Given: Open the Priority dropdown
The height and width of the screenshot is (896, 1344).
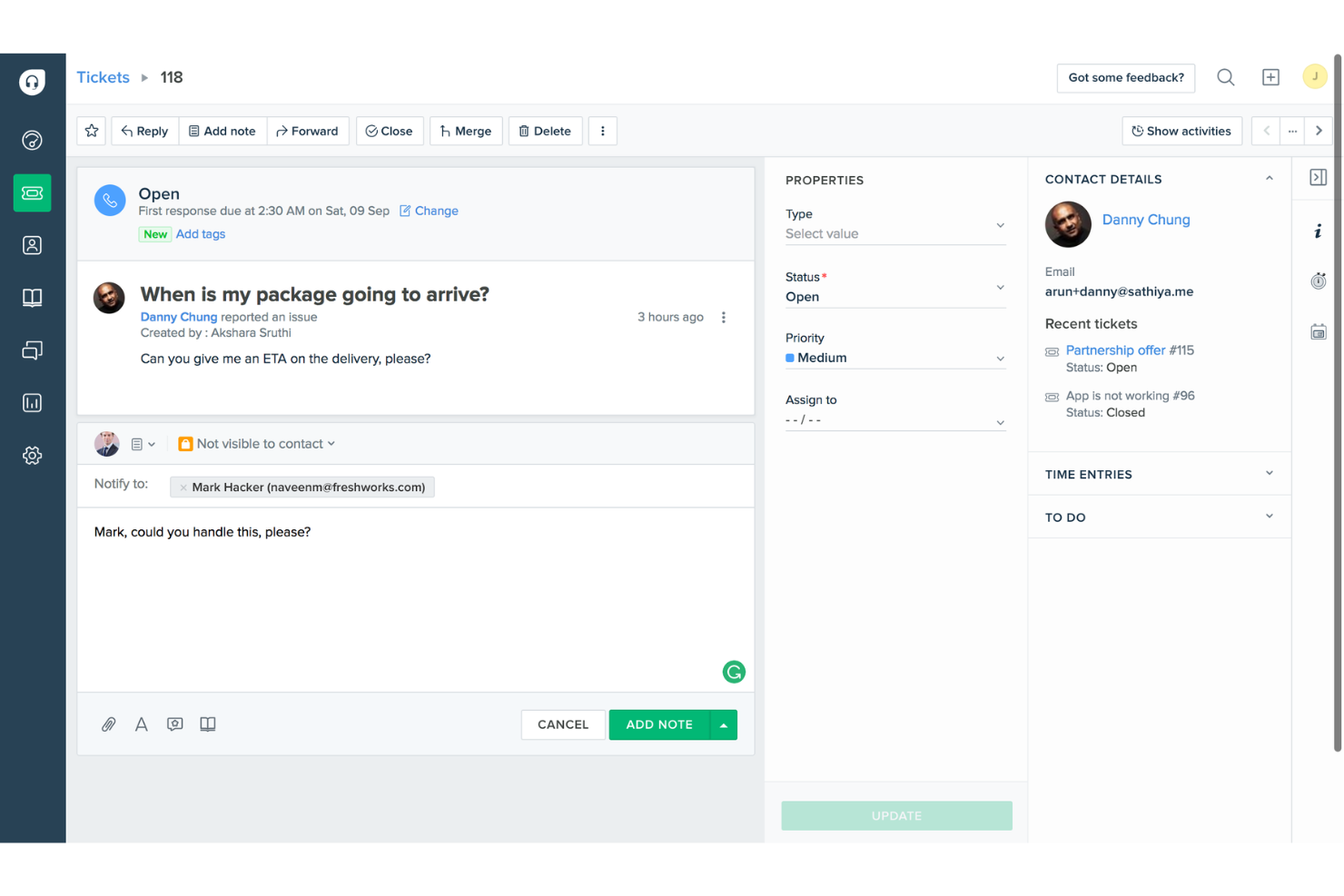Looking at the screenshot, I should click(x=895, y=357).
